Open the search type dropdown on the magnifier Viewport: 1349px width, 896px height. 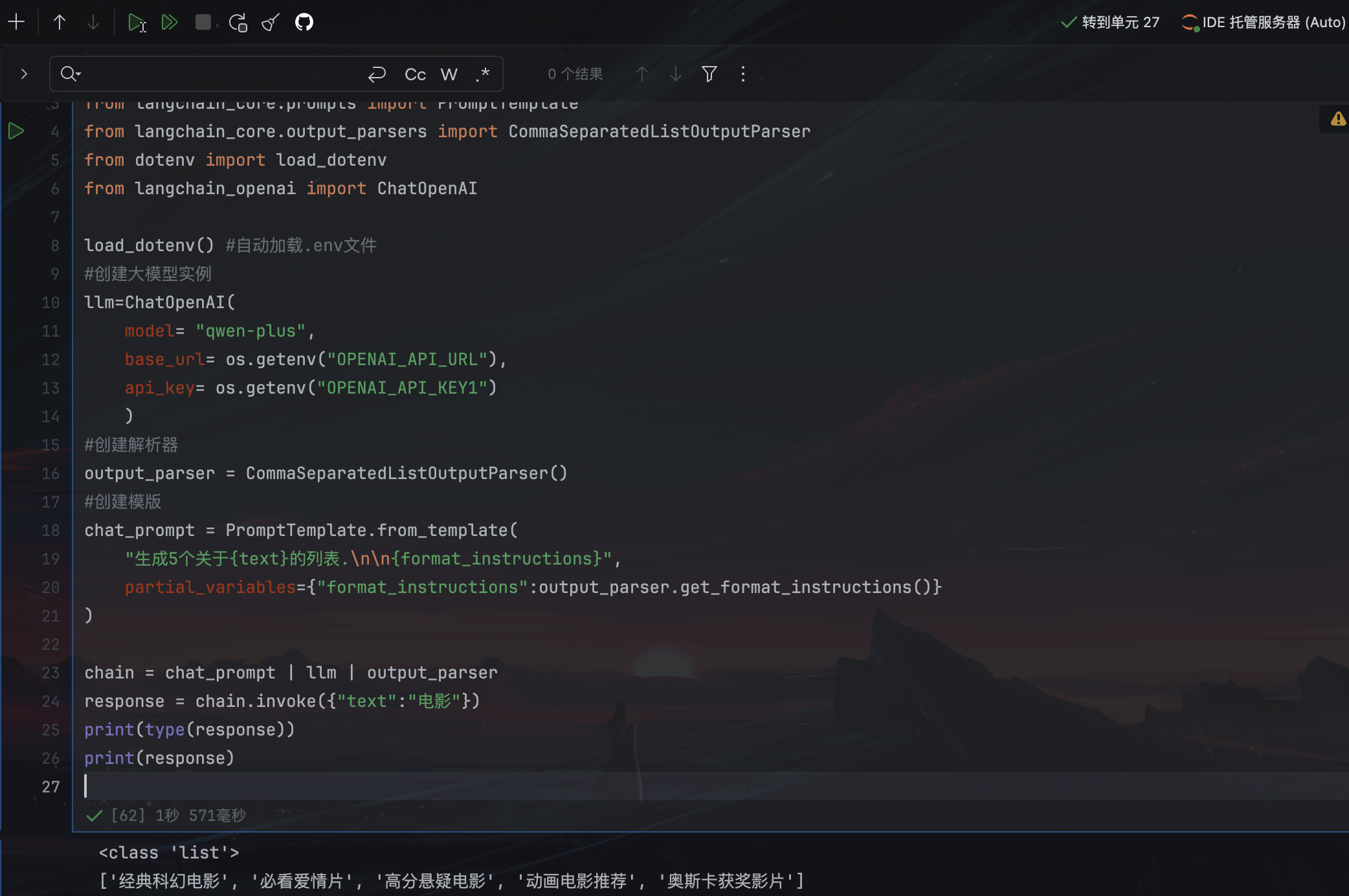[x=71, y=74]
